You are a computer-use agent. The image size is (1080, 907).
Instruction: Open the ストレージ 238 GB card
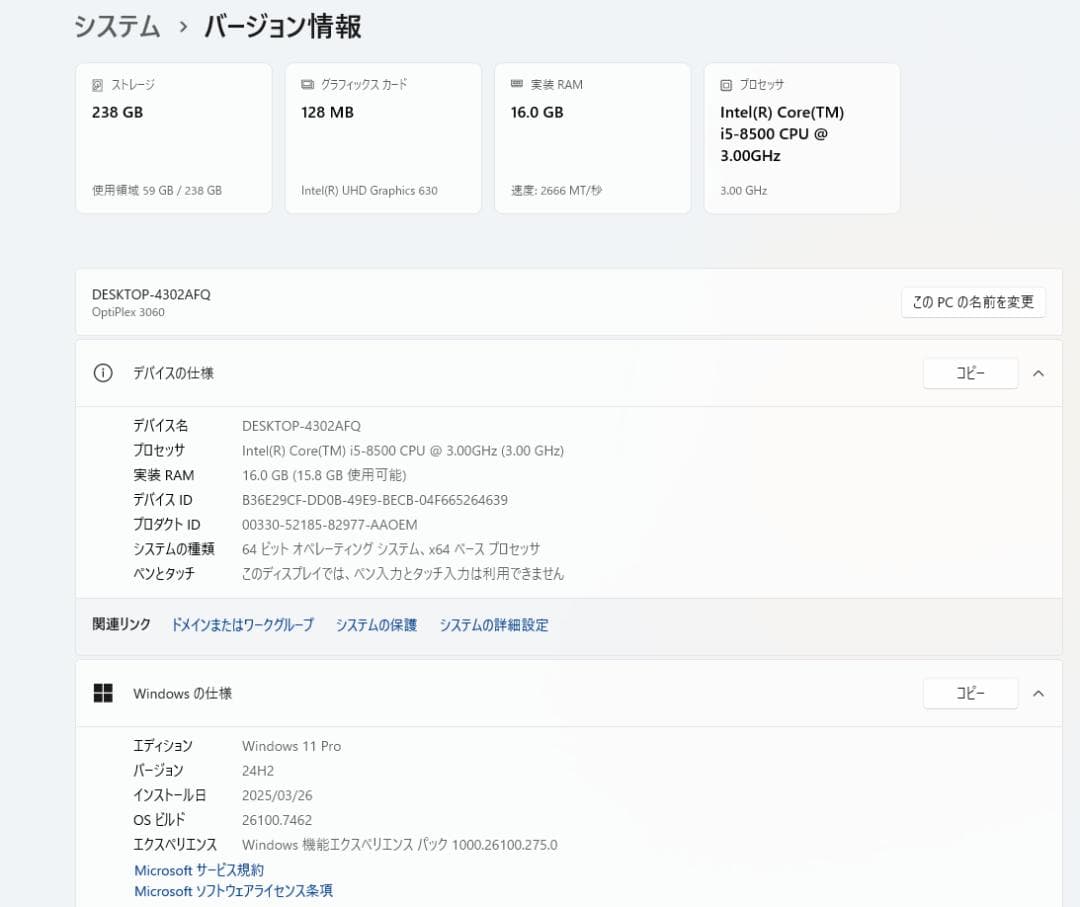[x=174, y=138]
